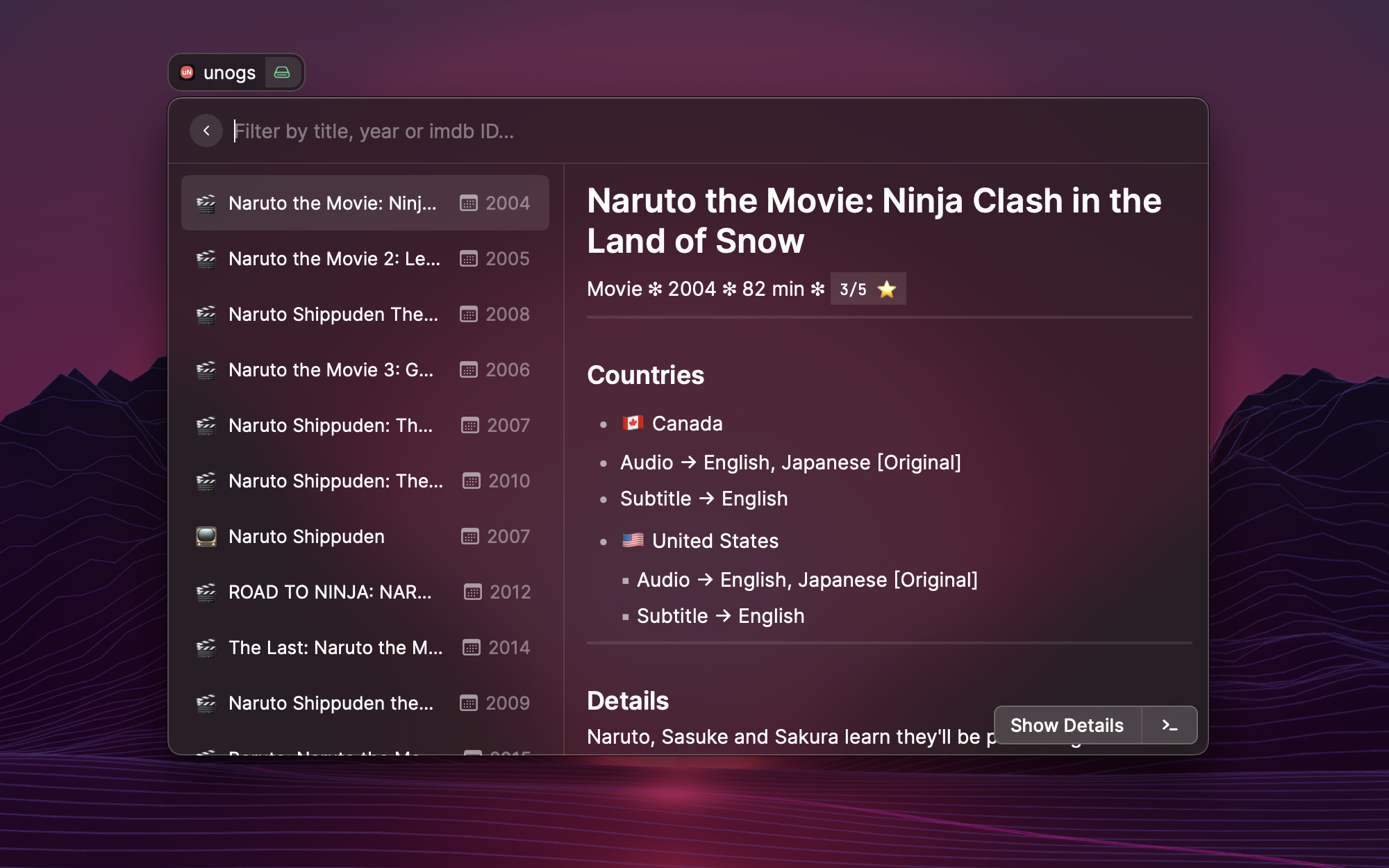This screenshot has height=868, width=1389.
Task: Click the unogs red app icon
Action: [187, 72]
